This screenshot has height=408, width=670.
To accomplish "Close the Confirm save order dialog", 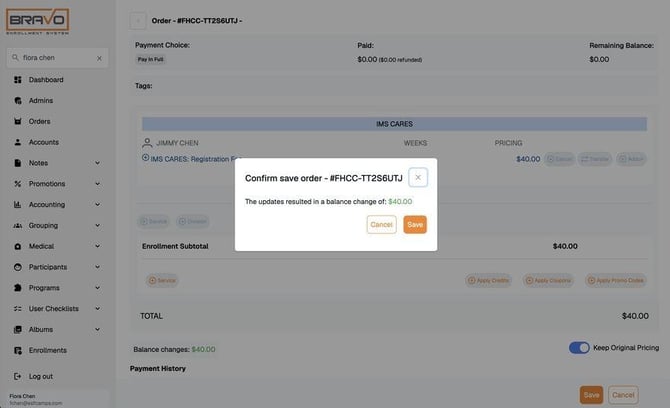I will 418,177.
